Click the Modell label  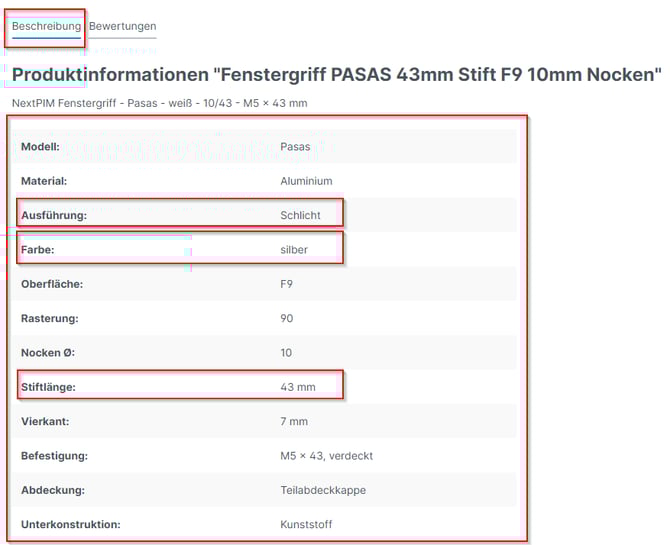click(x=40, y=147)
